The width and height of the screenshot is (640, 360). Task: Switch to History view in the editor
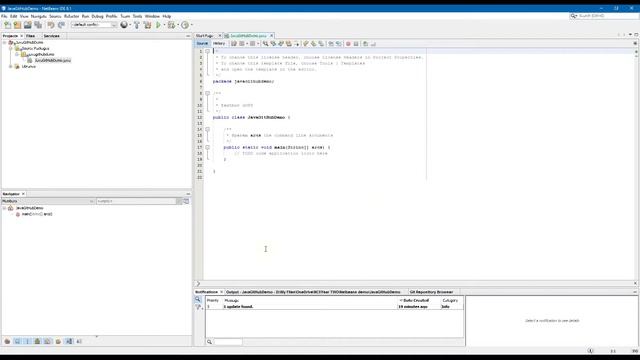pos(219,43)
